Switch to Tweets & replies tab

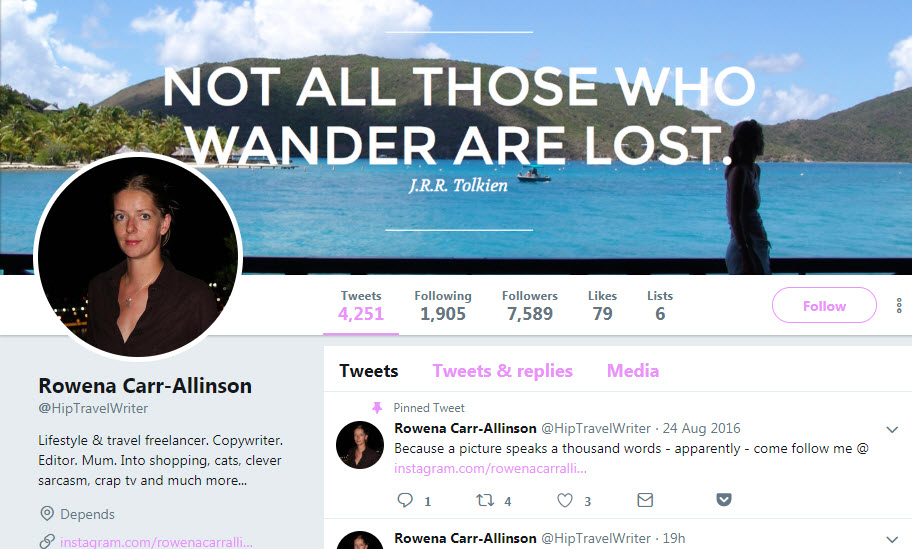click(x=503, y=371)
